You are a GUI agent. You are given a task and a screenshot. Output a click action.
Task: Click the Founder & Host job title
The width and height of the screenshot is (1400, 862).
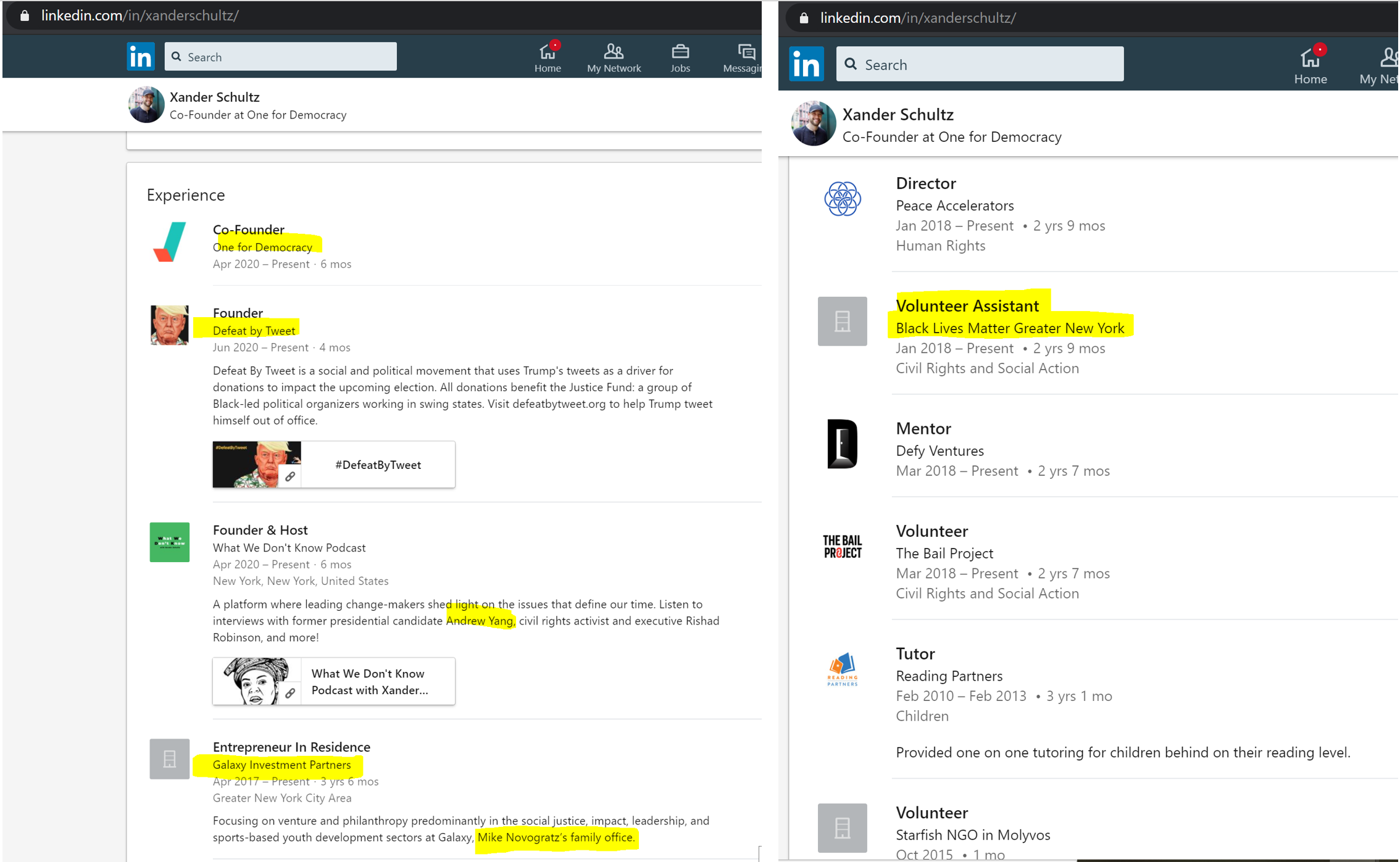(260, 530)
